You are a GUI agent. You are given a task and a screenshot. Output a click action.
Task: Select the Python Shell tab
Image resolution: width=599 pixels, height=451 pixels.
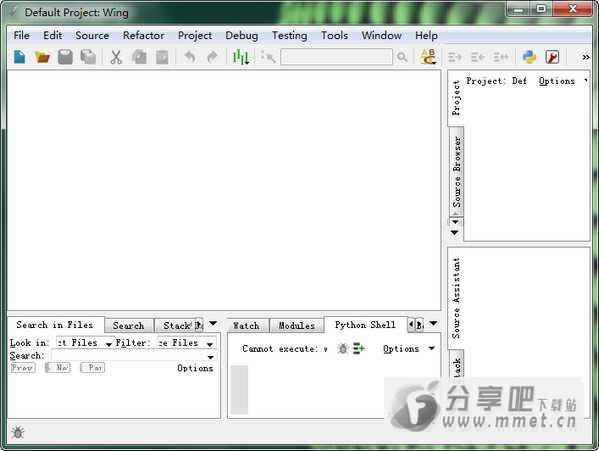pyautogui.click(x=365, y=325)
